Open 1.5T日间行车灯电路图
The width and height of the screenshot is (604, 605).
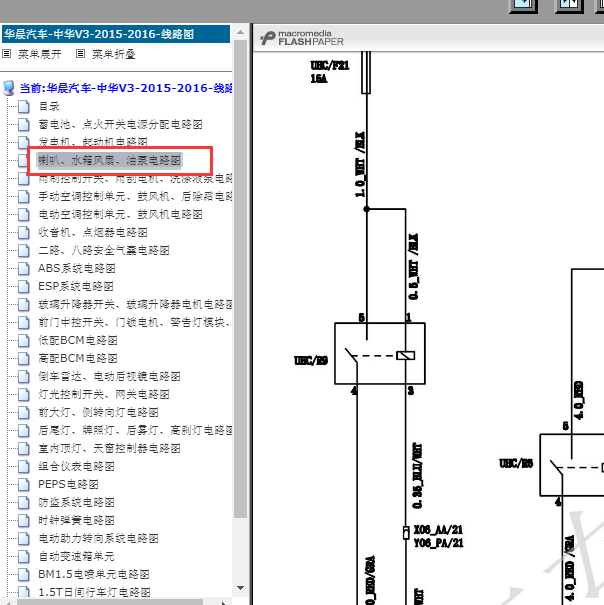click(94, 592)
